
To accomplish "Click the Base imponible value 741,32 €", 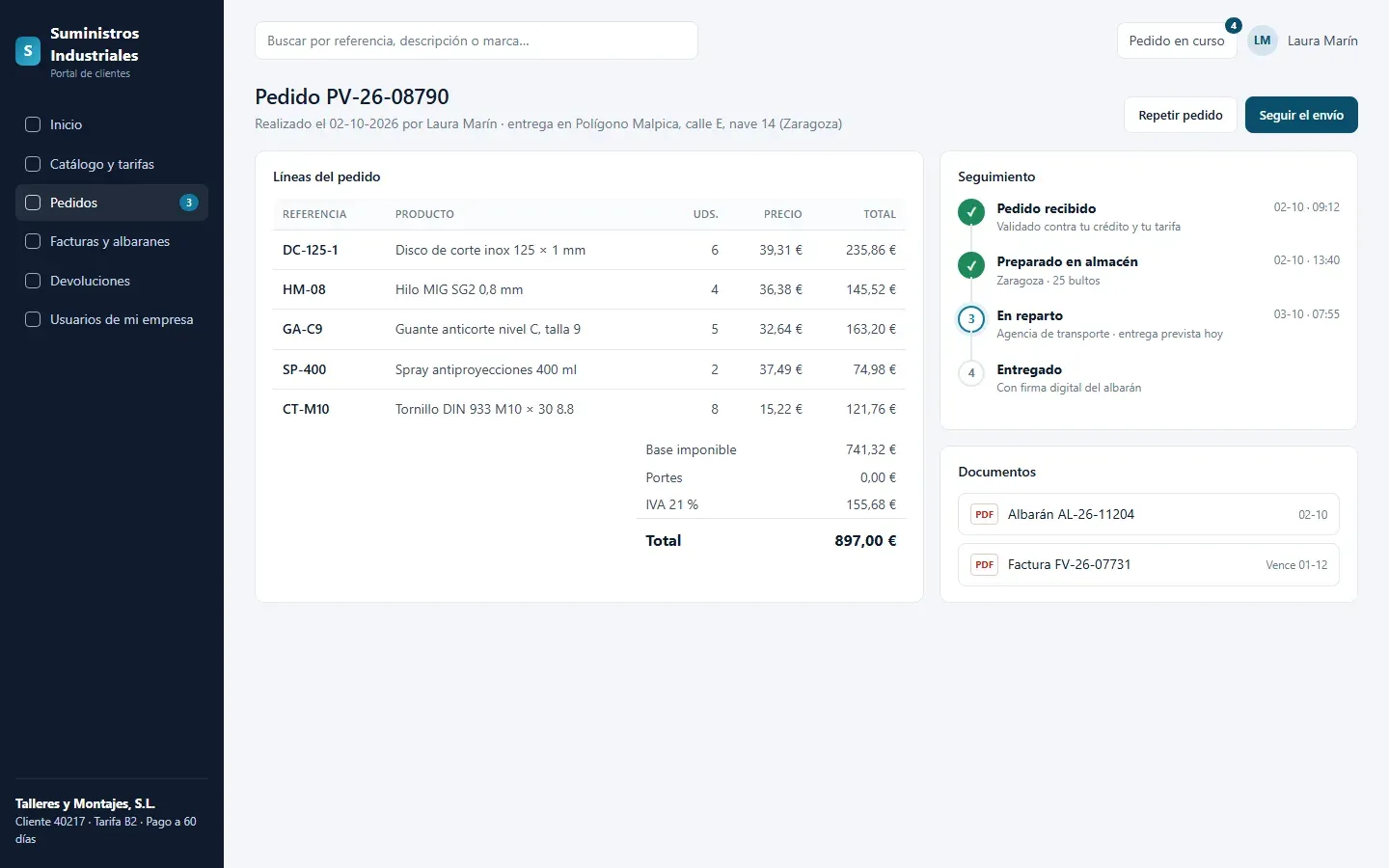I will point(871,449).
